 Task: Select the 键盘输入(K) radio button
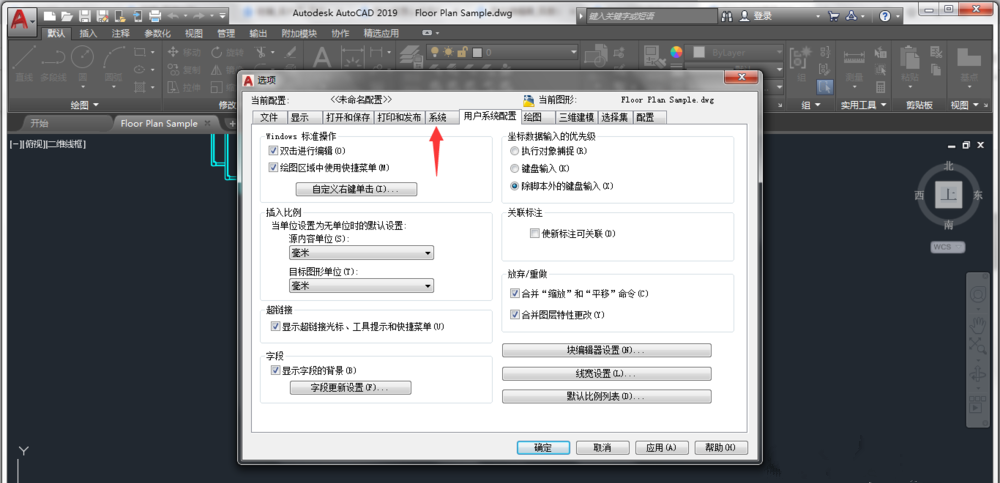515,168
